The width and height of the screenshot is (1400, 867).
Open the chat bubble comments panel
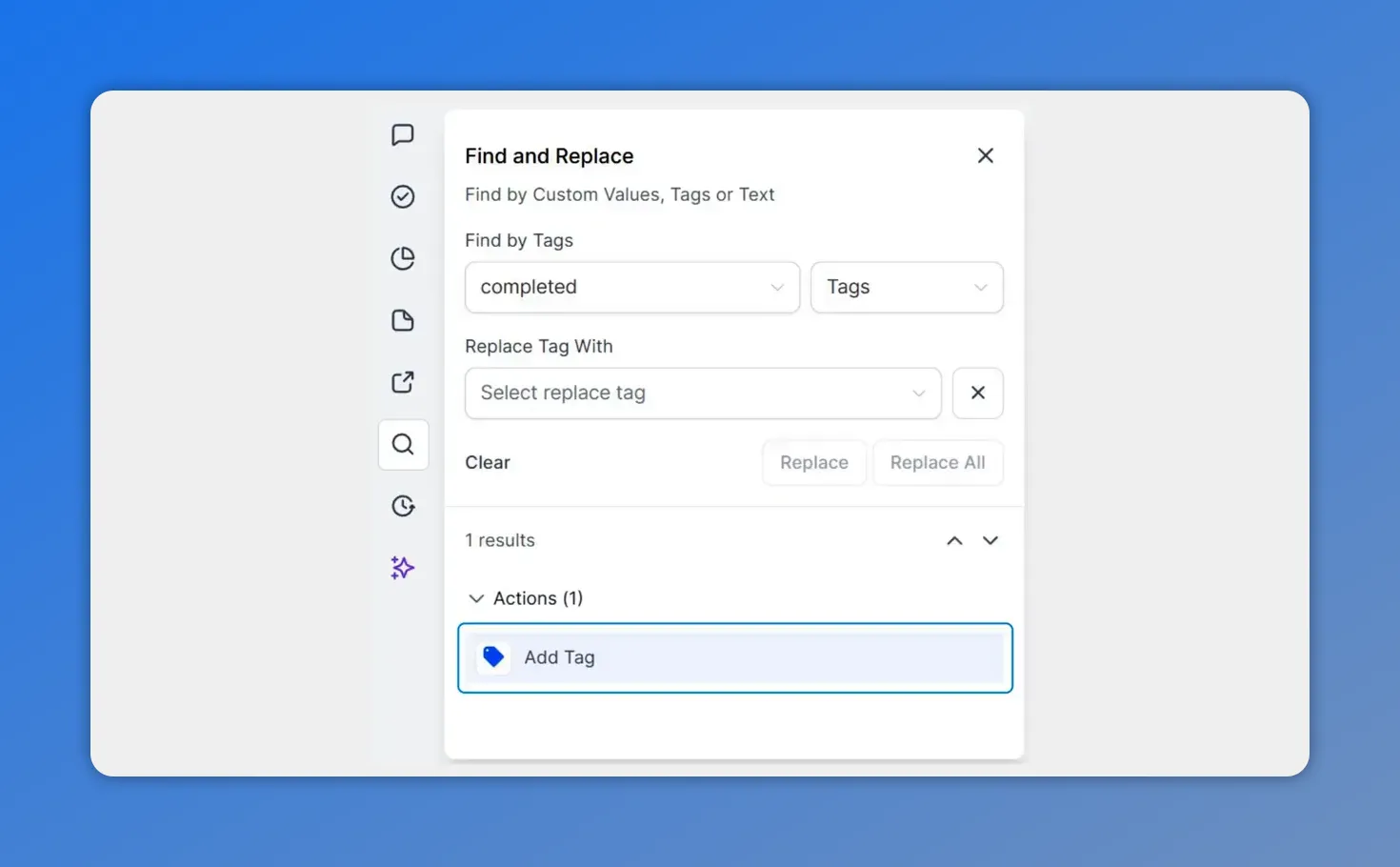click(x=403, y=134)
